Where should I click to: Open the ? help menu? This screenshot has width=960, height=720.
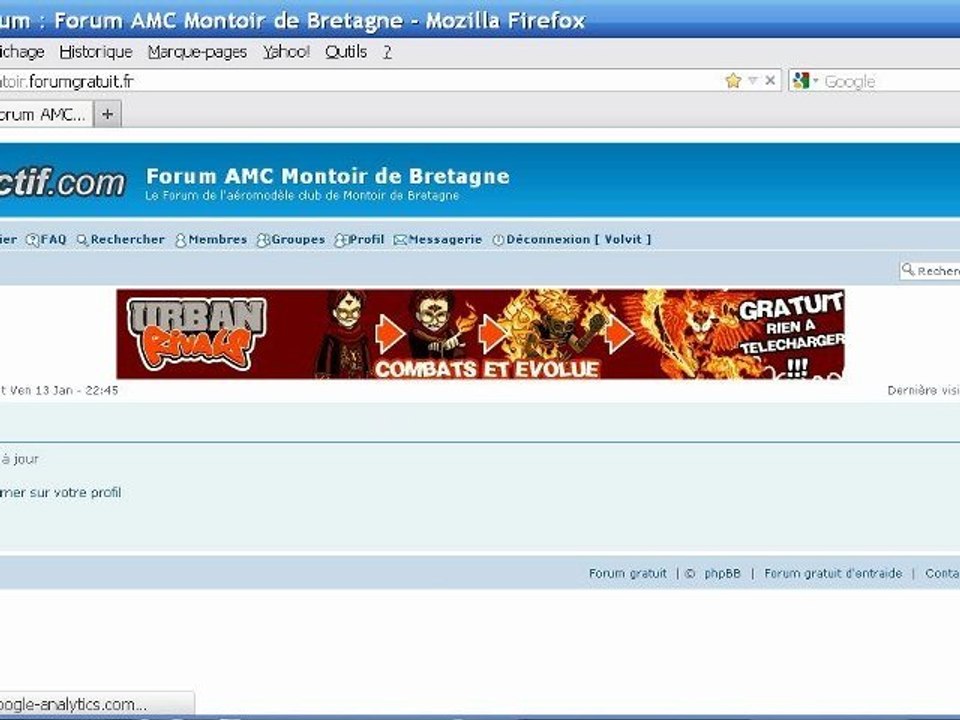pyautogui.click(x=387, y=52)
